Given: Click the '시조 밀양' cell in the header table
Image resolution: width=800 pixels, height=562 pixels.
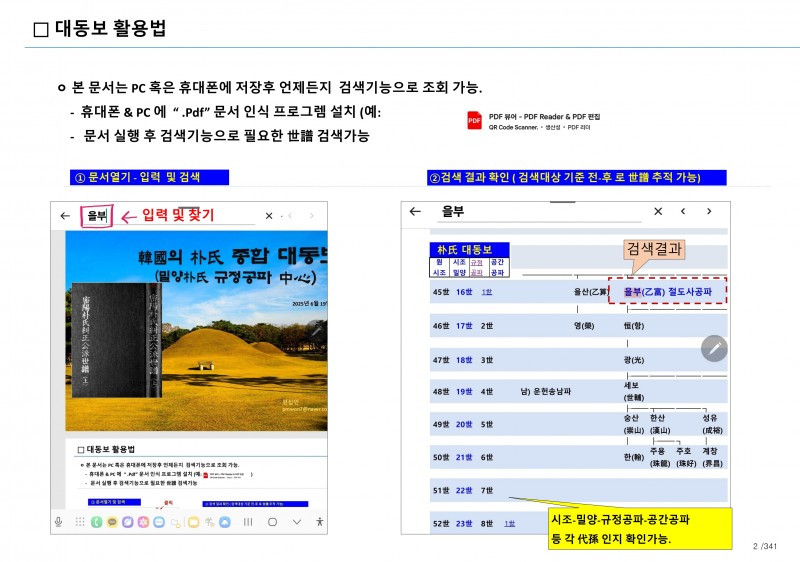Looking at the screenshot, I should [459, 267].
